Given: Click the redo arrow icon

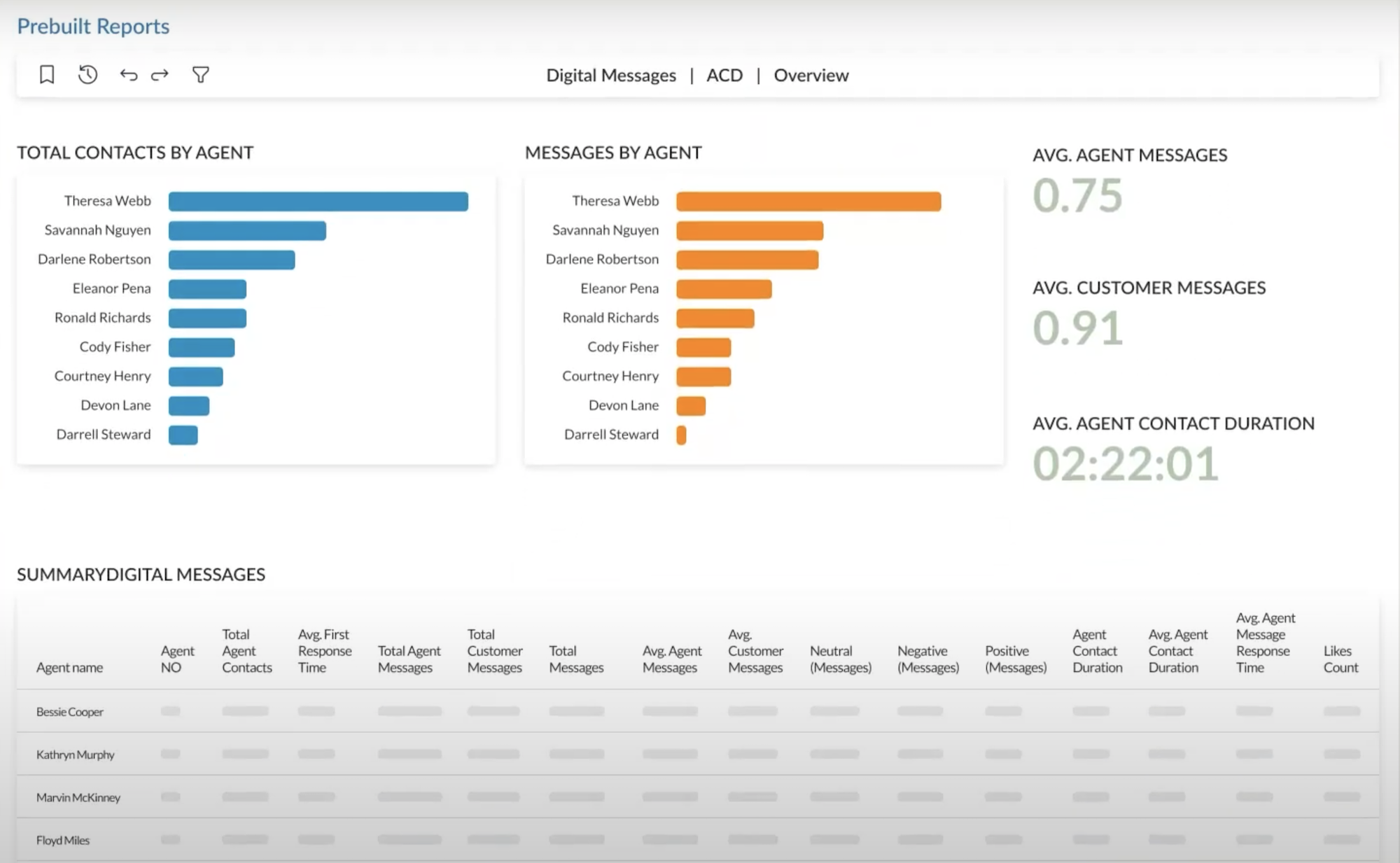Looking at the screenshot, I should [x=159, y=75].
